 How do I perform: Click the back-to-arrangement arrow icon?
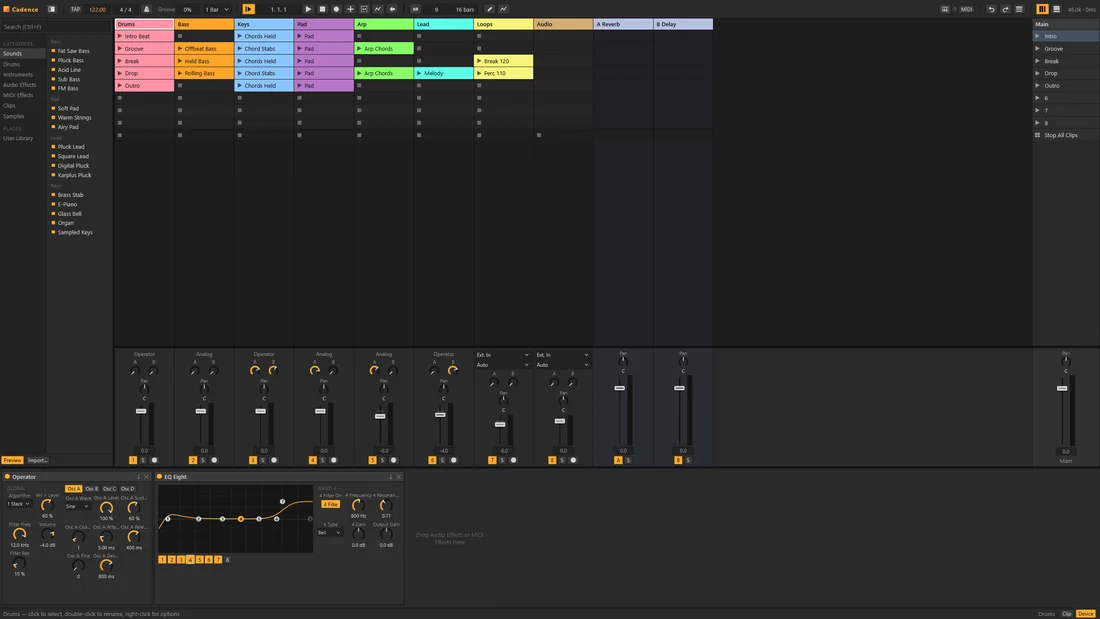(392, 9)
